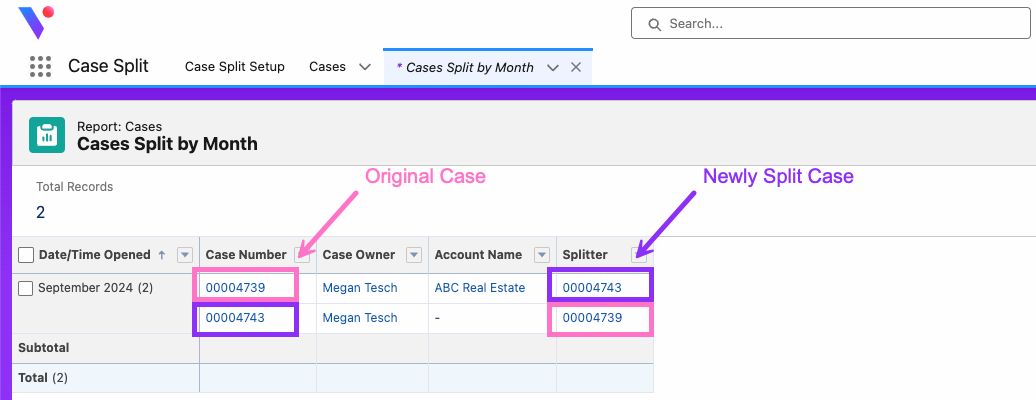Open Splitter column menu

[639, 255]
